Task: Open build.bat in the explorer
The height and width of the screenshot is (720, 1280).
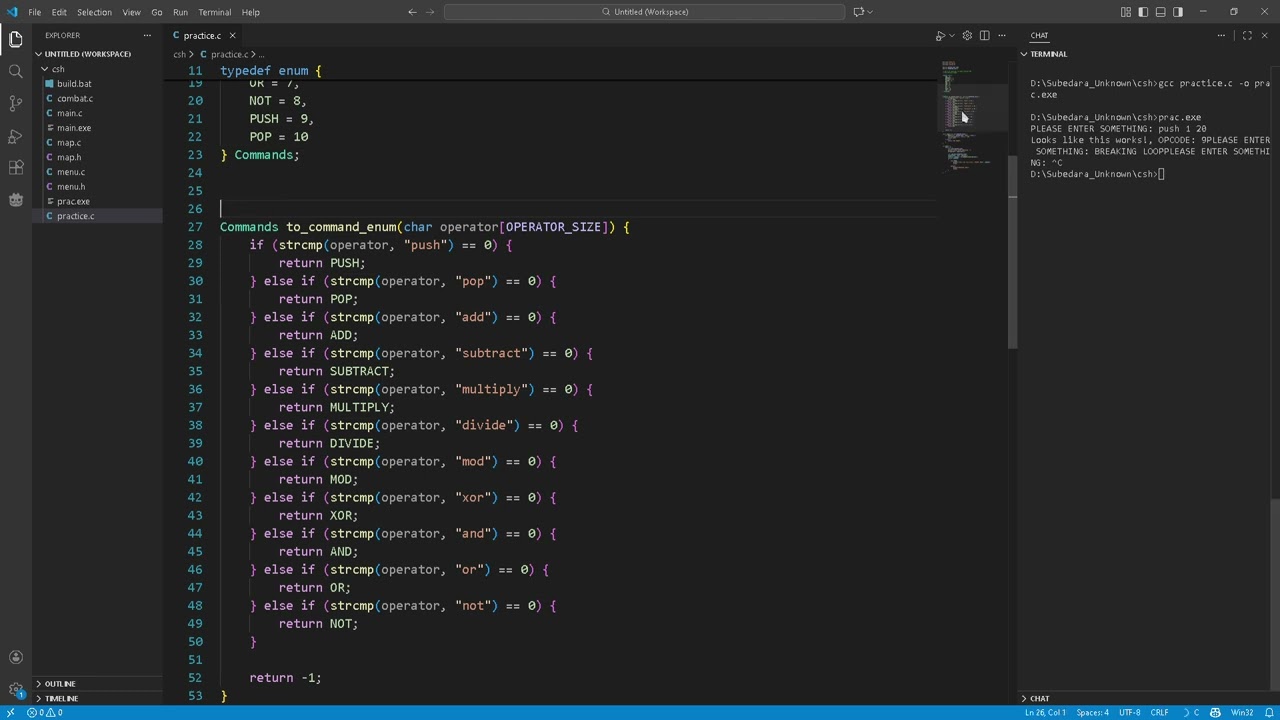Action: [74, 84]
